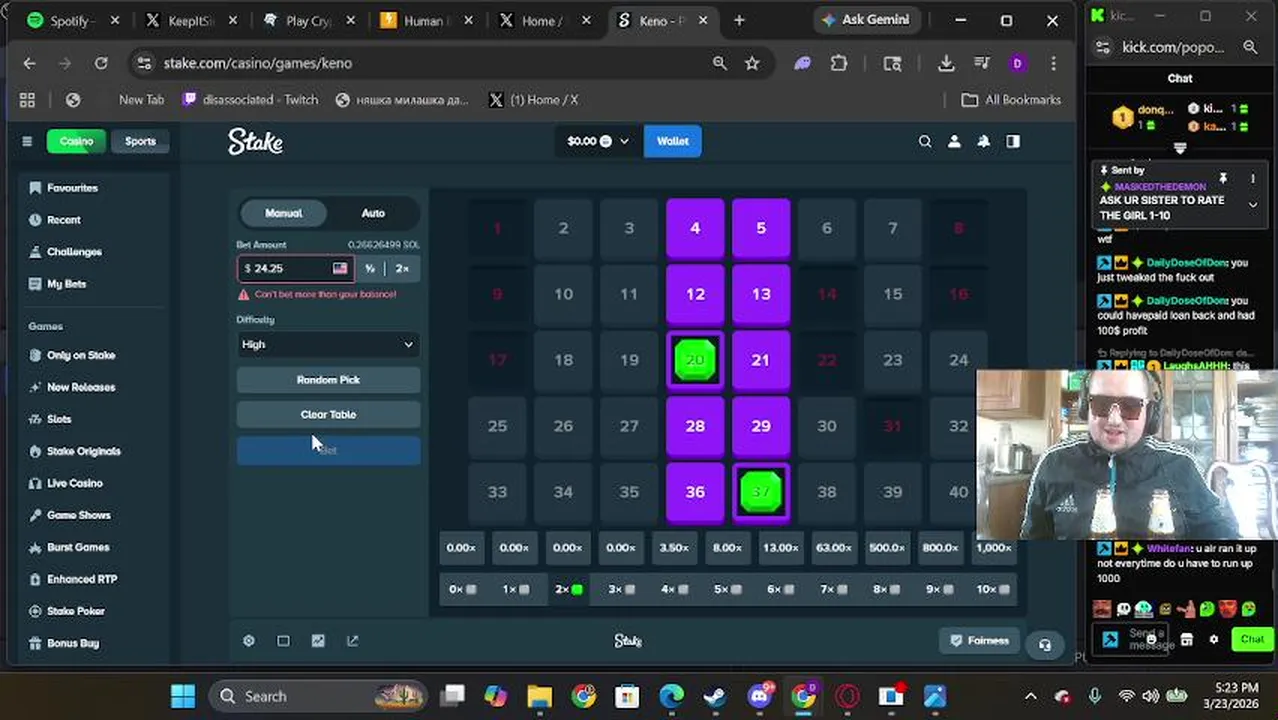Switch to Play Cry browser tab
Viewport: 1278px width, 720px height.
(309, 20)
